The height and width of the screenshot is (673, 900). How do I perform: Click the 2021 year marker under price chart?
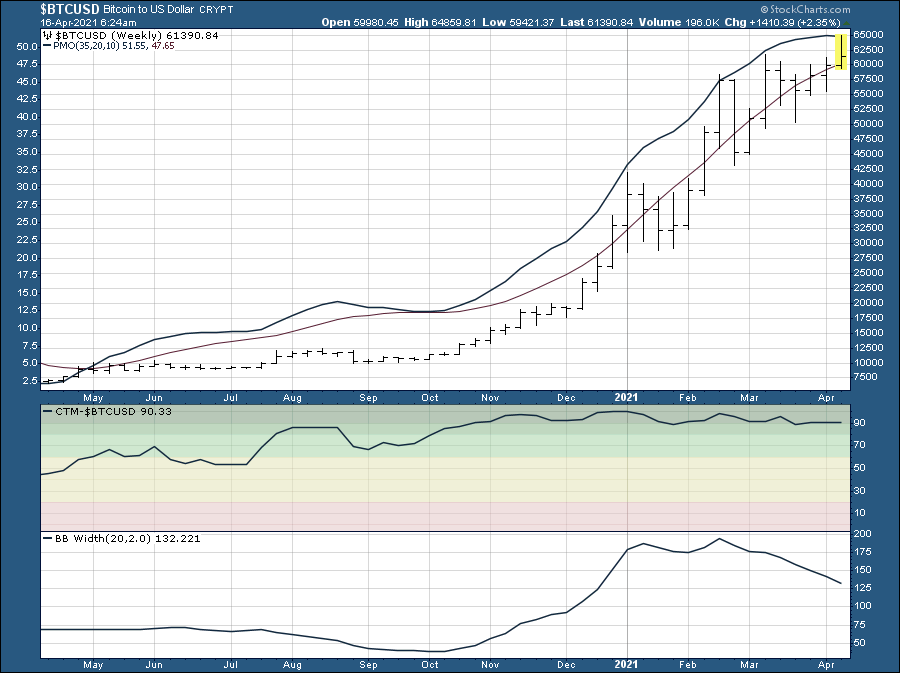[626, 397]
